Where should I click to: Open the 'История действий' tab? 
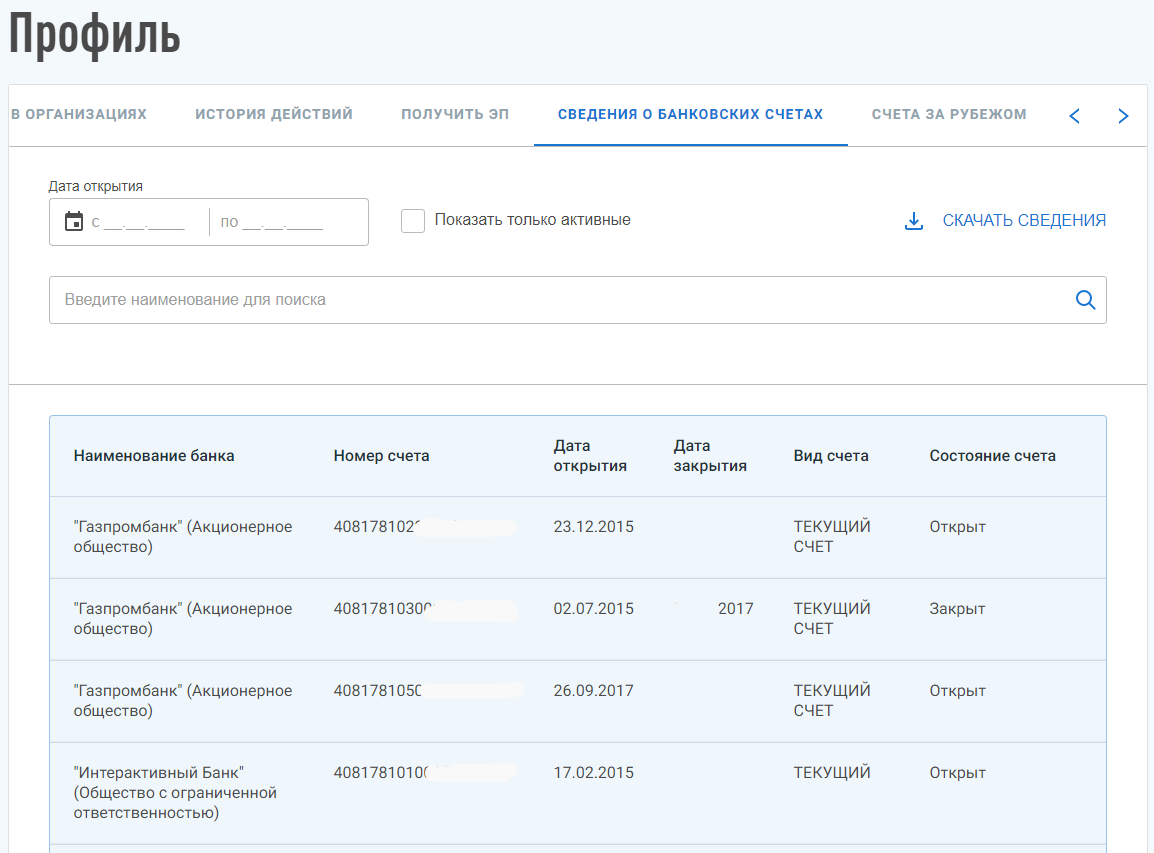[x=274, y=114]
